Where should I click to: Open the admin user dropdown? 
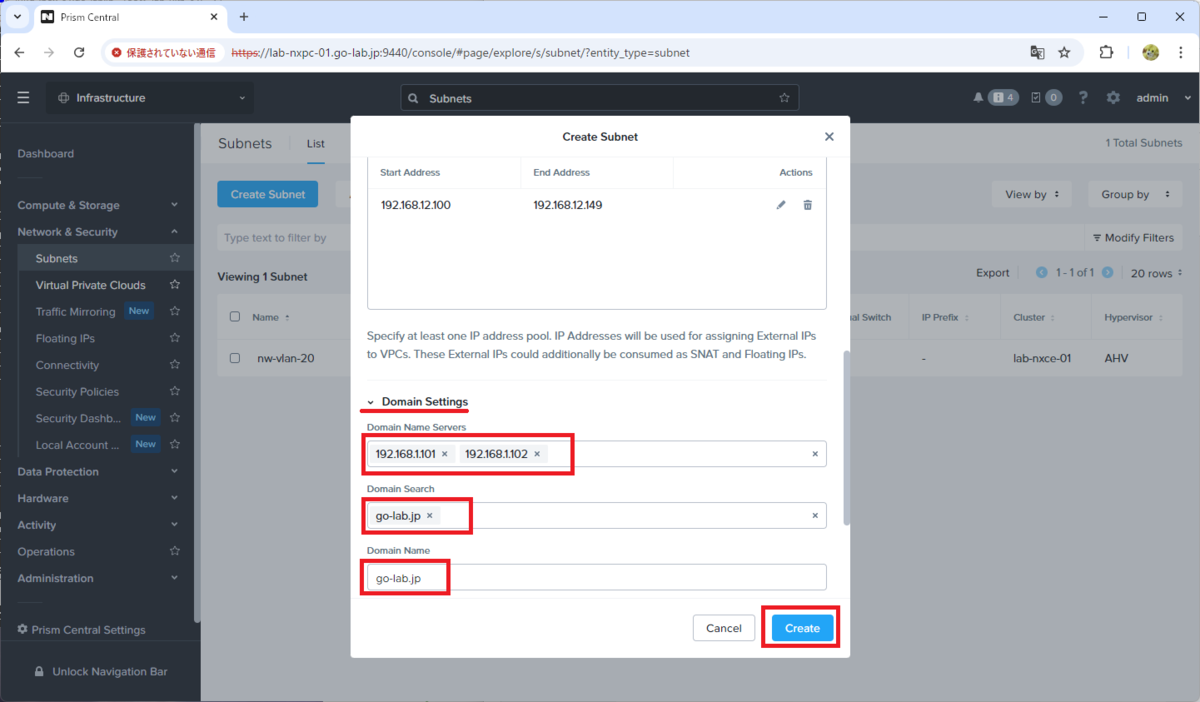(x=1165, y=98)
